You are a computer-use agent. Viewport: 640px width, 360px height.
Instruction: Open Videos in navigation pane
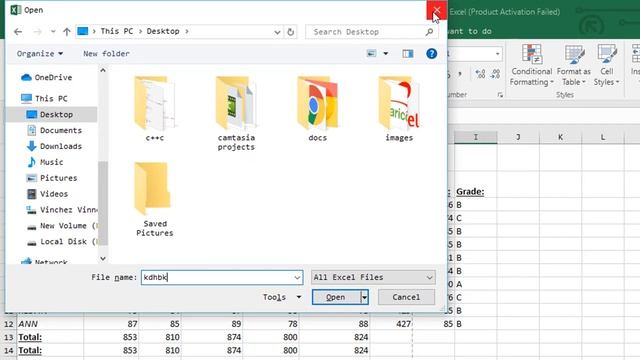pos(47,194)
